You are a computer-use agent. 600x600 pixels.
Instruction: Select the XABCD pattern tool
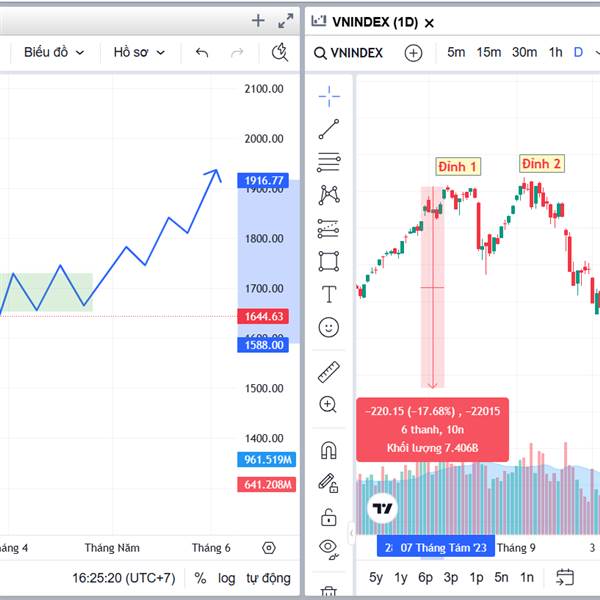[329, 195]
